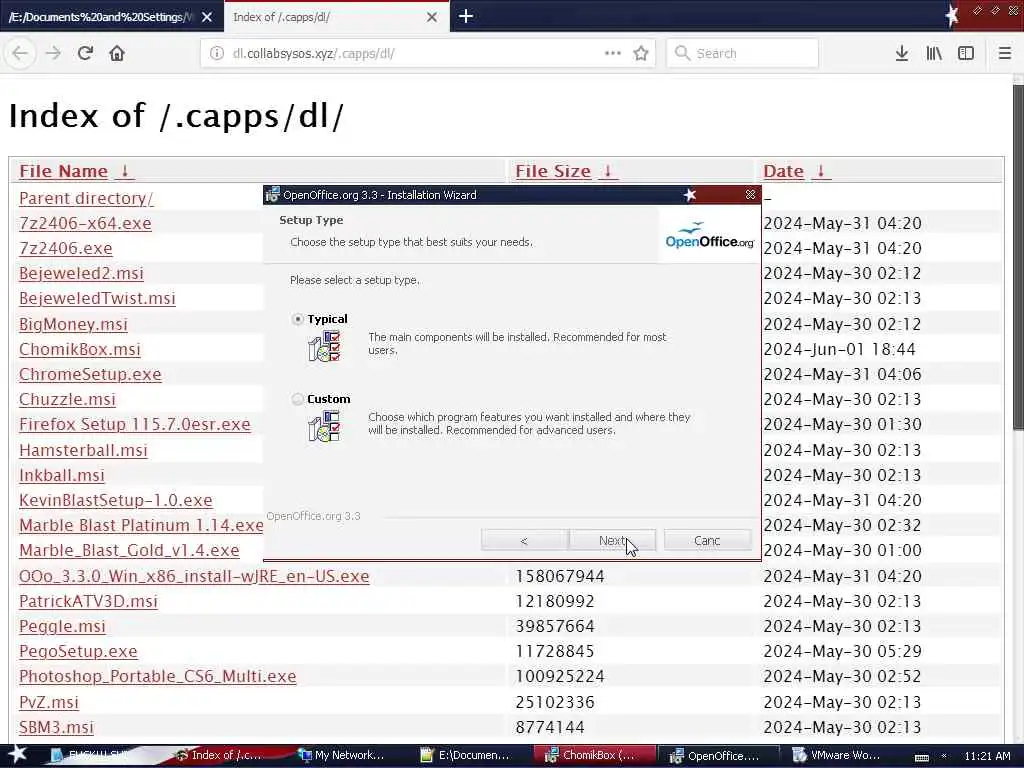
Task: Download ChromeSetup.exe
Action: coord(90,374)
